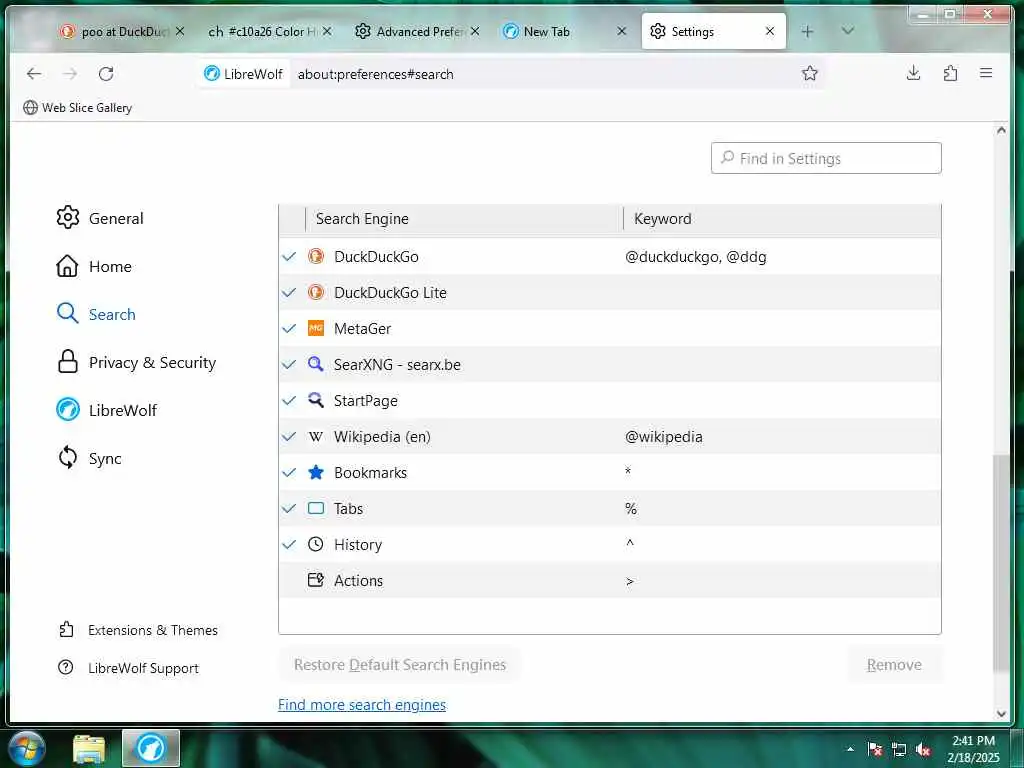Uncheck the DuckDuckGo search engine
This screenshot has width=1024, height=768.
tap(289, 257)
